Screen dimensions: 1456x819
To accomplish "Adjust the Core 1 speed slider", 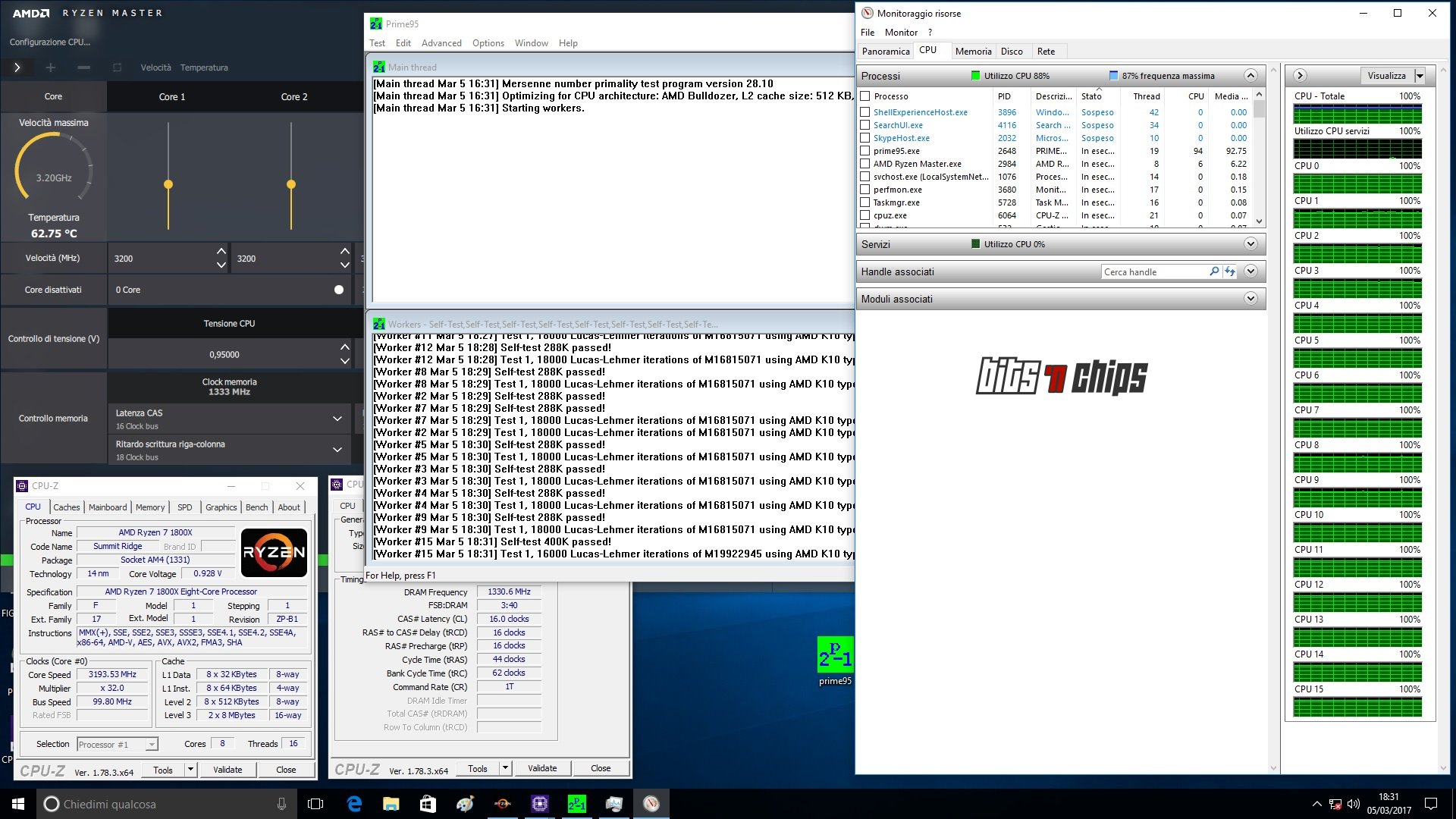I will click(168, 184).
